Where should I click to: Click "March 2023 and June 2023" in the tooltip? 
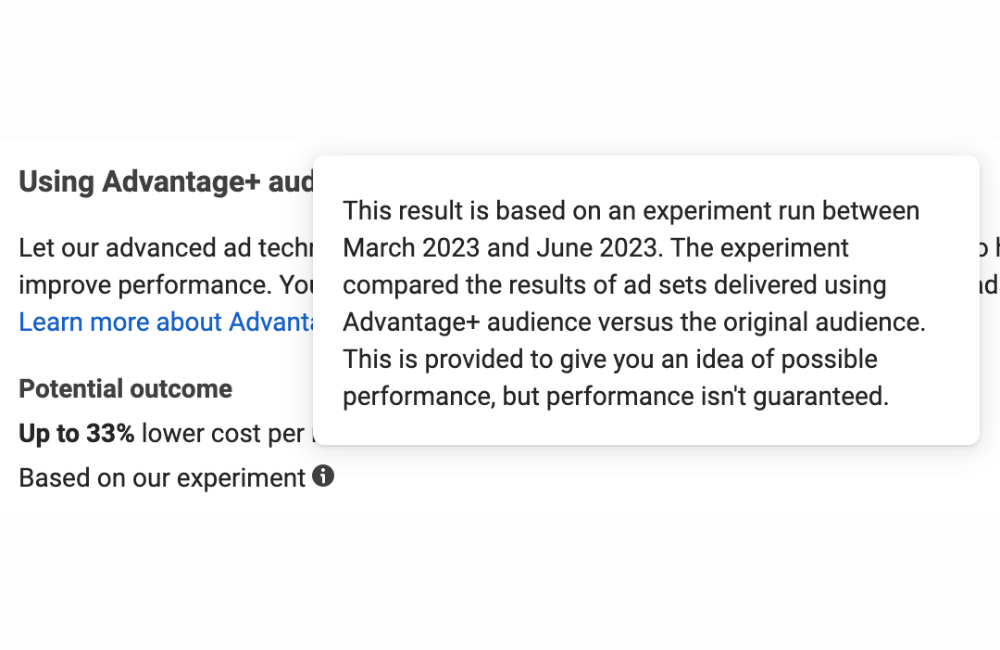pos(498,248)
